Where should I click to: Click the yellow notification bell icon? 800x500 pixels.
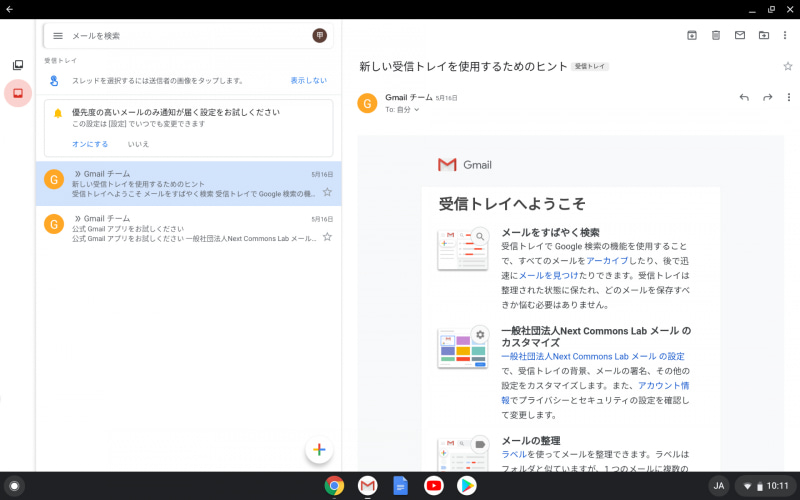(x=58, y=113)
